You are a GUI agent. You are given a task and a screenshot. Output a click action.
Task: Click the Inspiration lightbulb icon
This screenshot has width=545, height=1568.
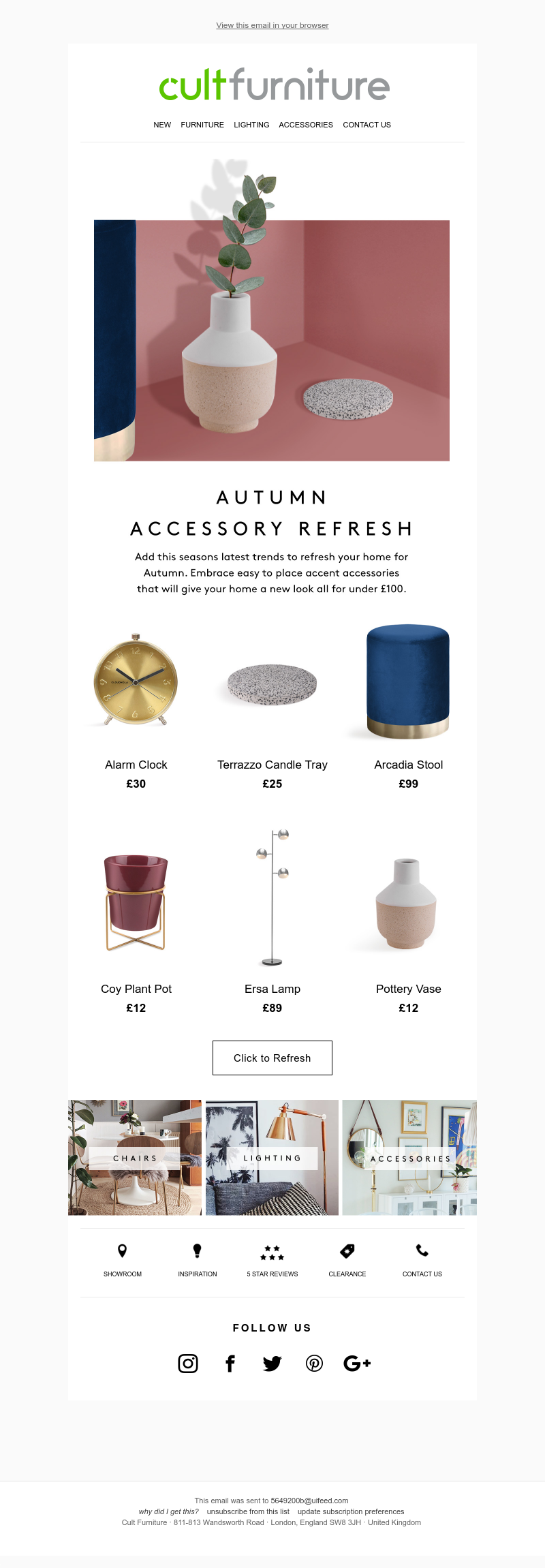coord(198,1250)
